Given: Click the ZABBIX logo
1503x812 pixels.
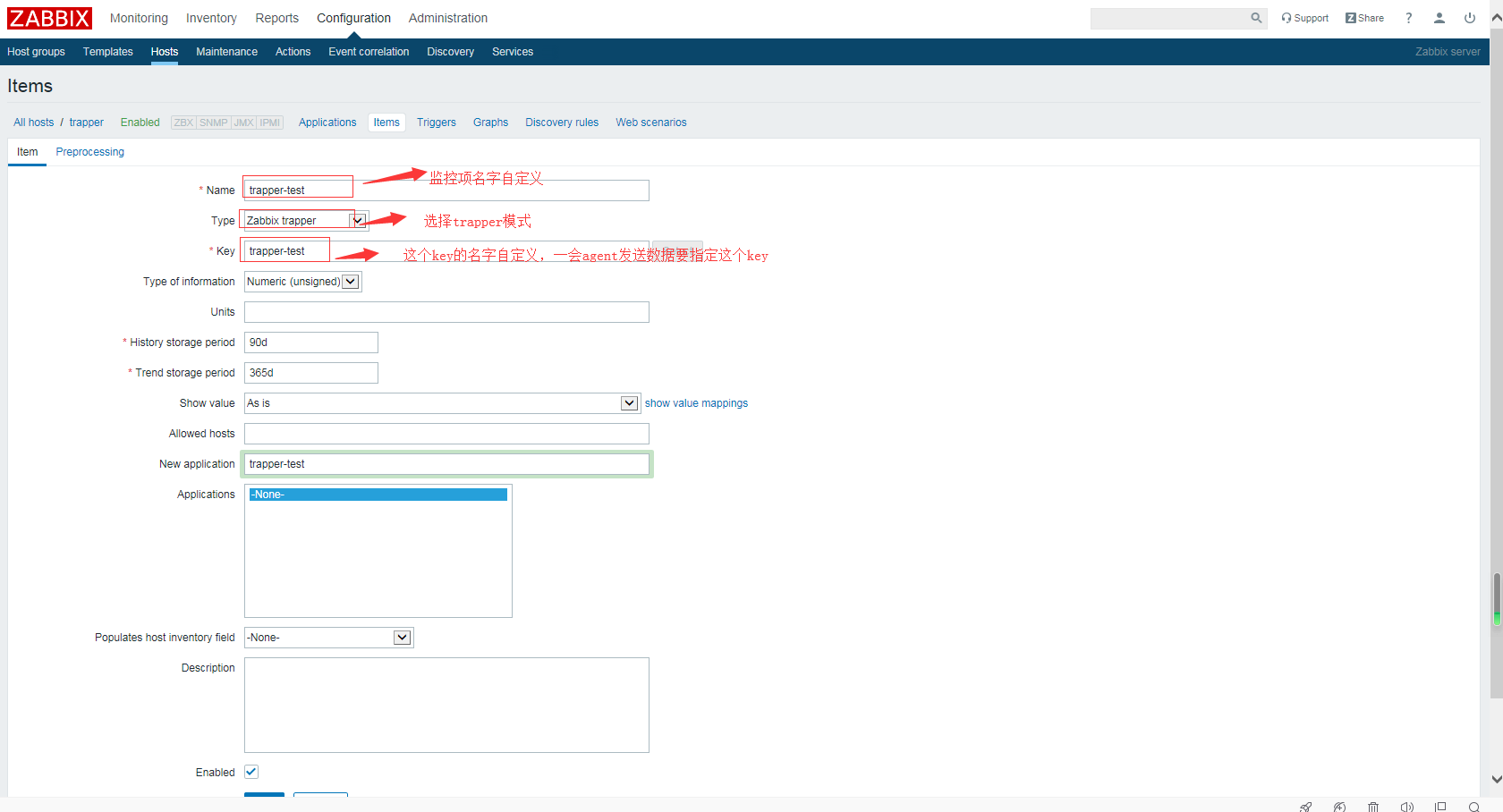Looking at the screenshot, I should [50, 18].
